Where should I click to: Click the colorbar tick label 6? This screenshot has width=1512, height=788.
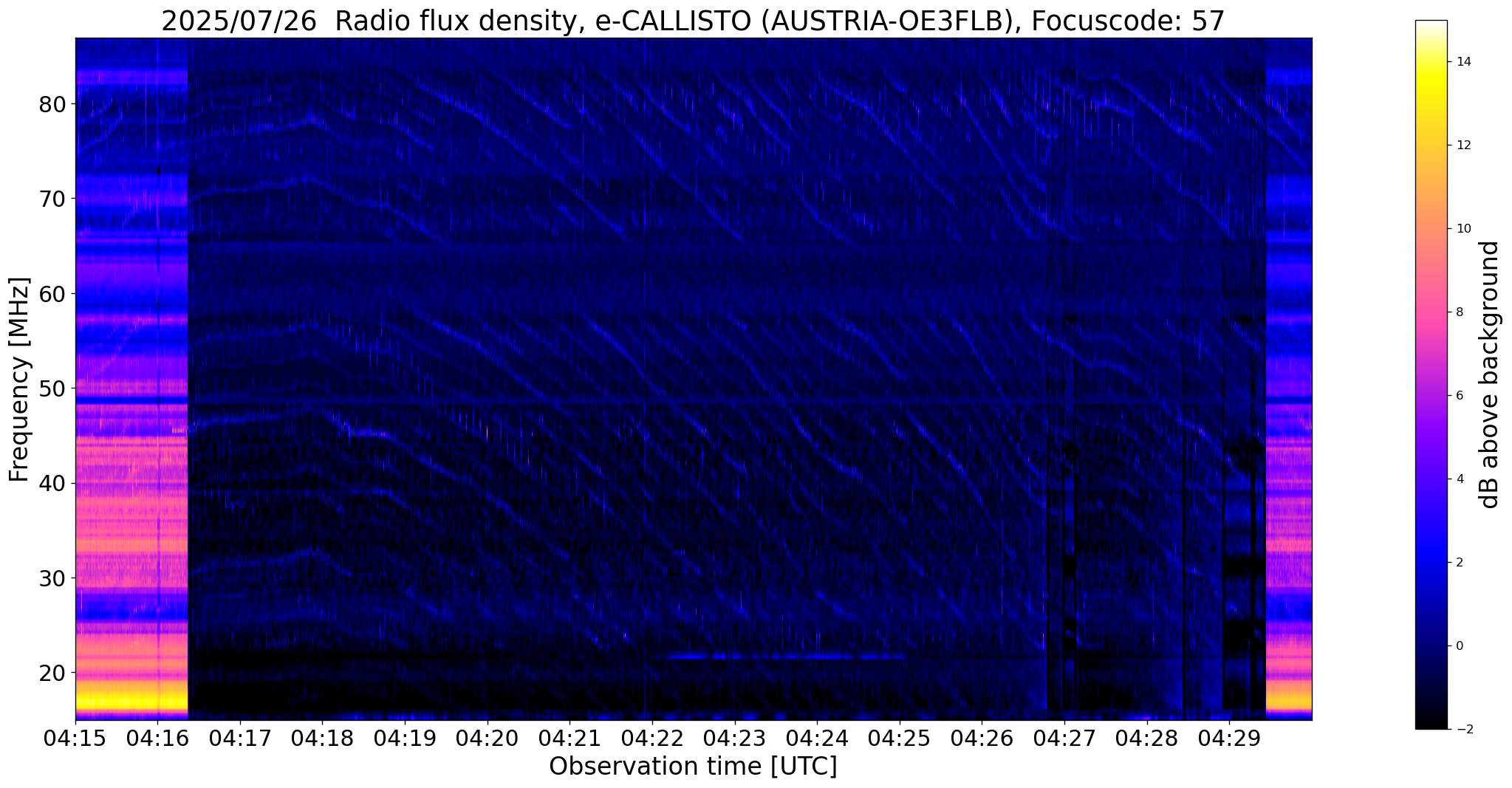coord(1459,395)
